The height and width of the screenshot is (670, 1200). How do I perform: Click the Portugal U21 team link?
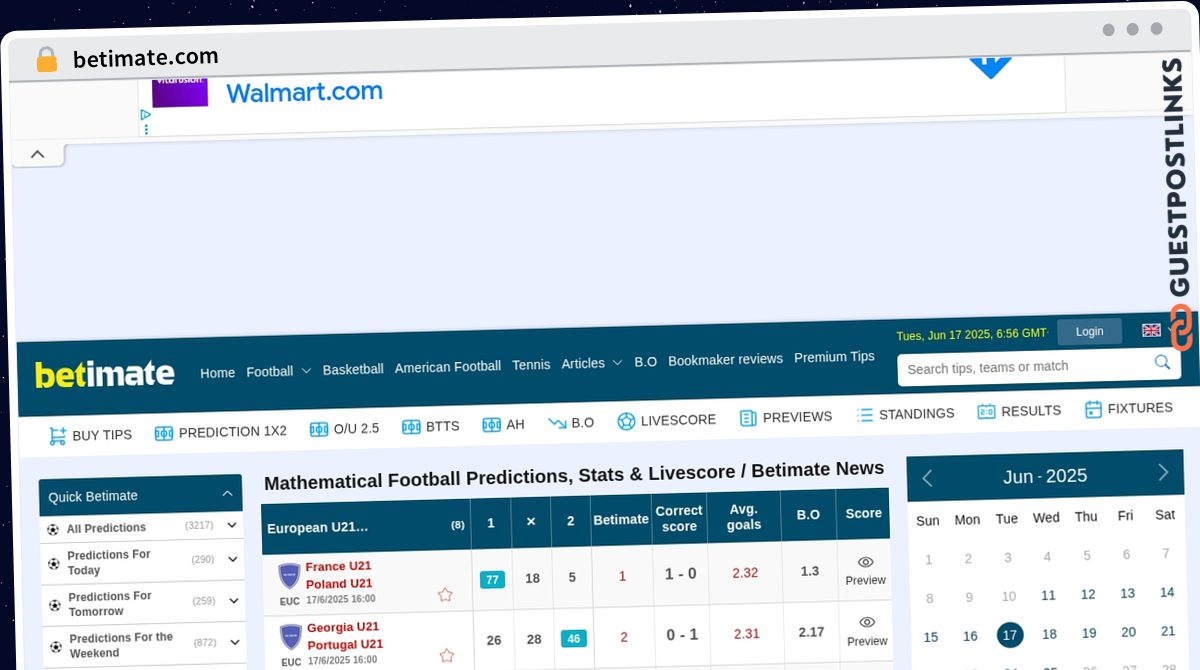coord(345,644)
